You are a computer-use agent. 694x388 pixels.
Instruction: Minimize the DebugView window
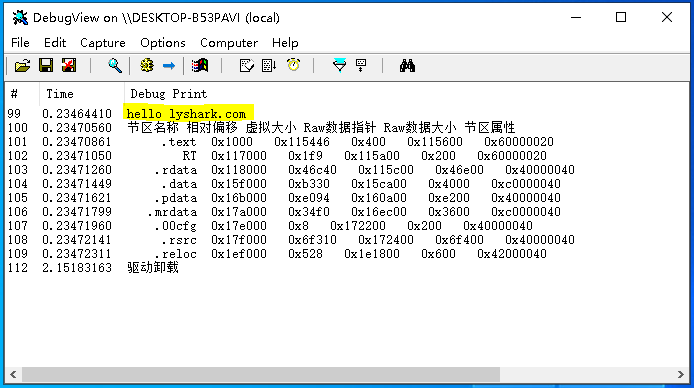(576, 18)
